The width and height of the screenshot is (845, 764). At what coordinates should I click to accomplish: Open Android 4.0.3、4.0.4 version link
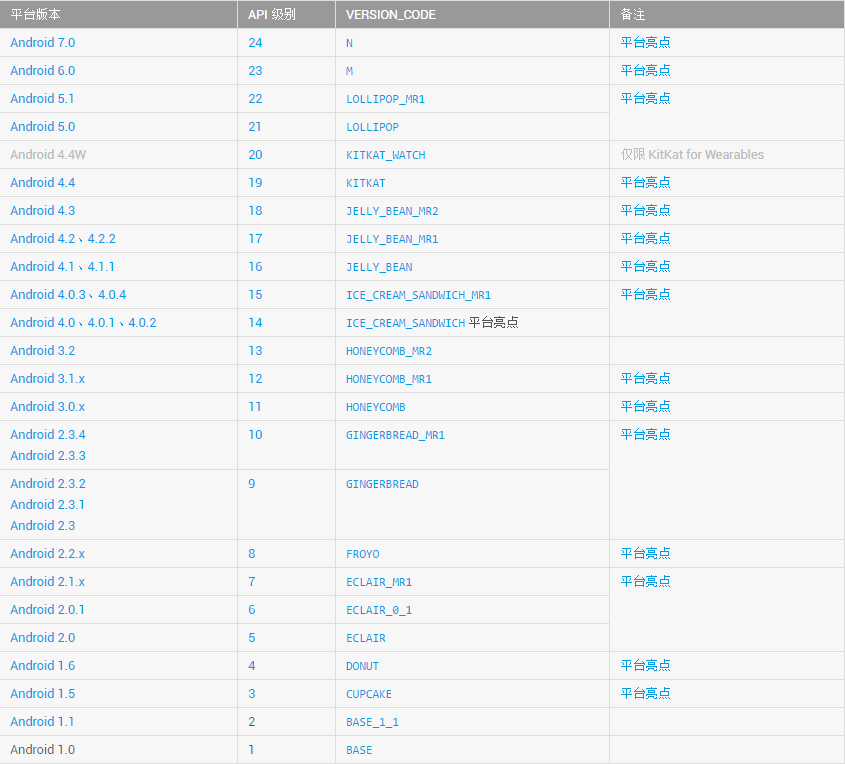[68, 295]
